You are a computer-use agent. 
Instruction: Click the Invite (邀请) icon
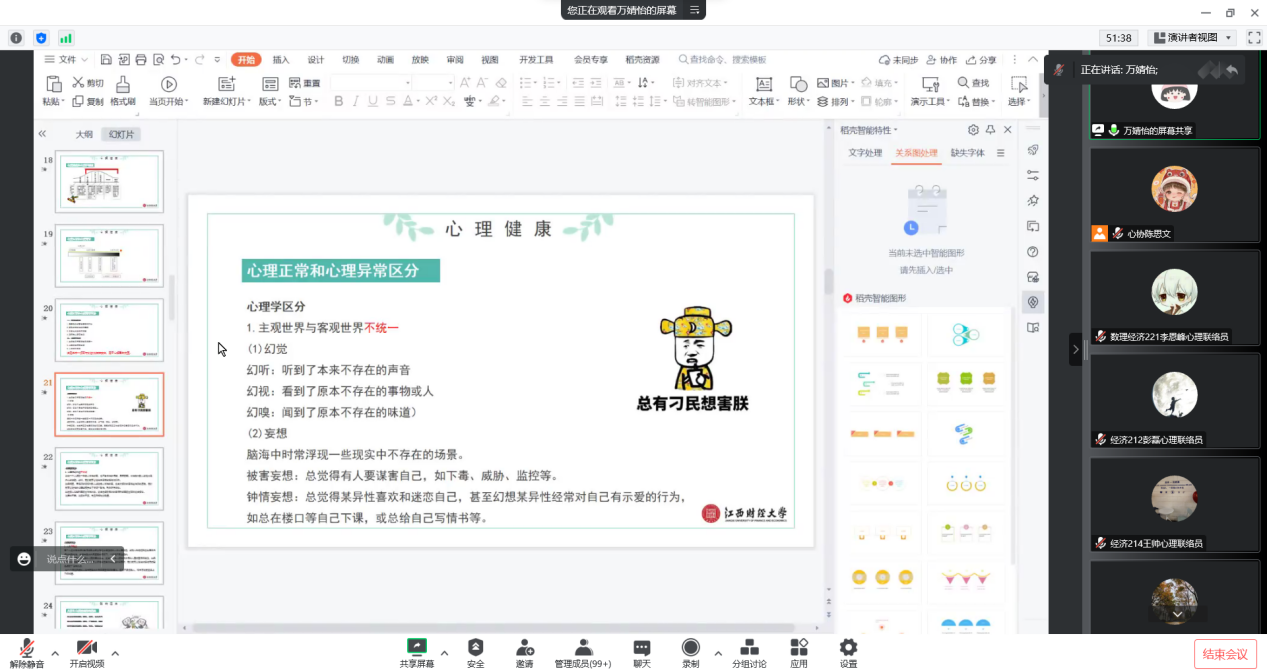coord(524,648)
